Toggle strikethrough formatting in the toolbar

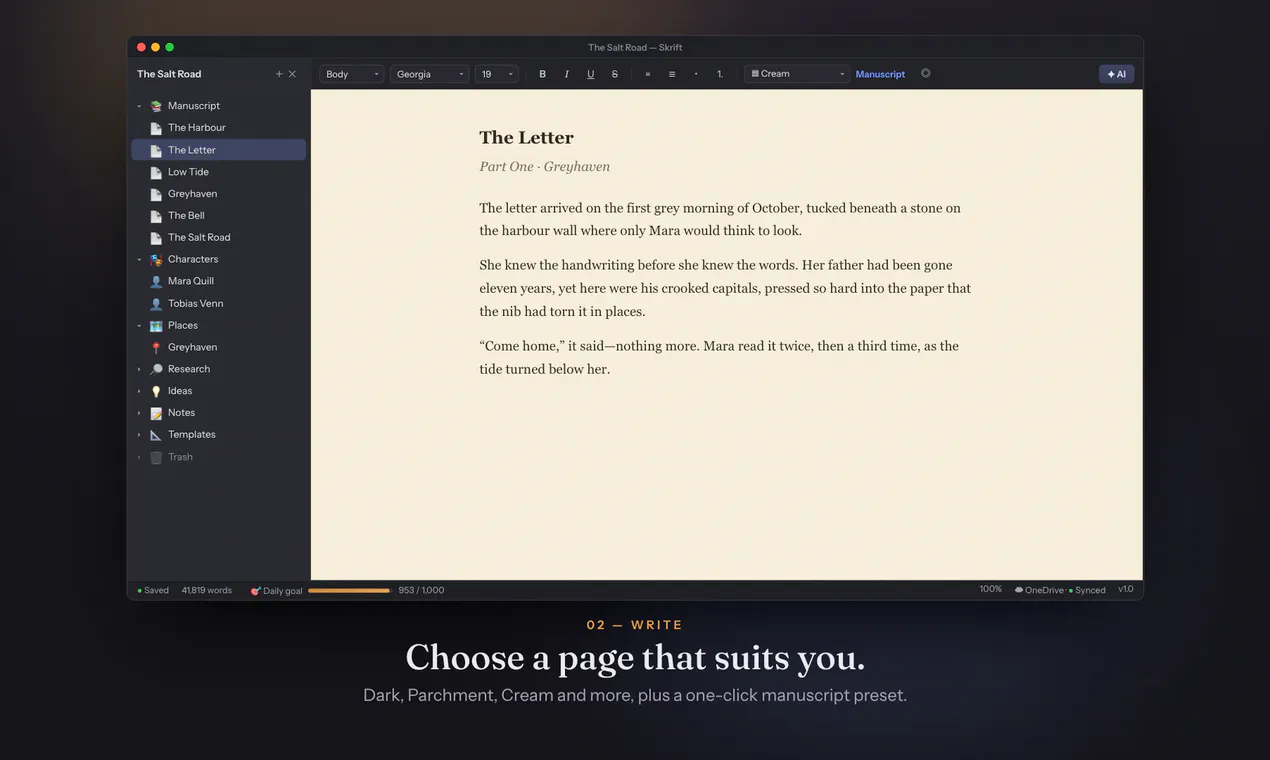(x=615, y=74)
